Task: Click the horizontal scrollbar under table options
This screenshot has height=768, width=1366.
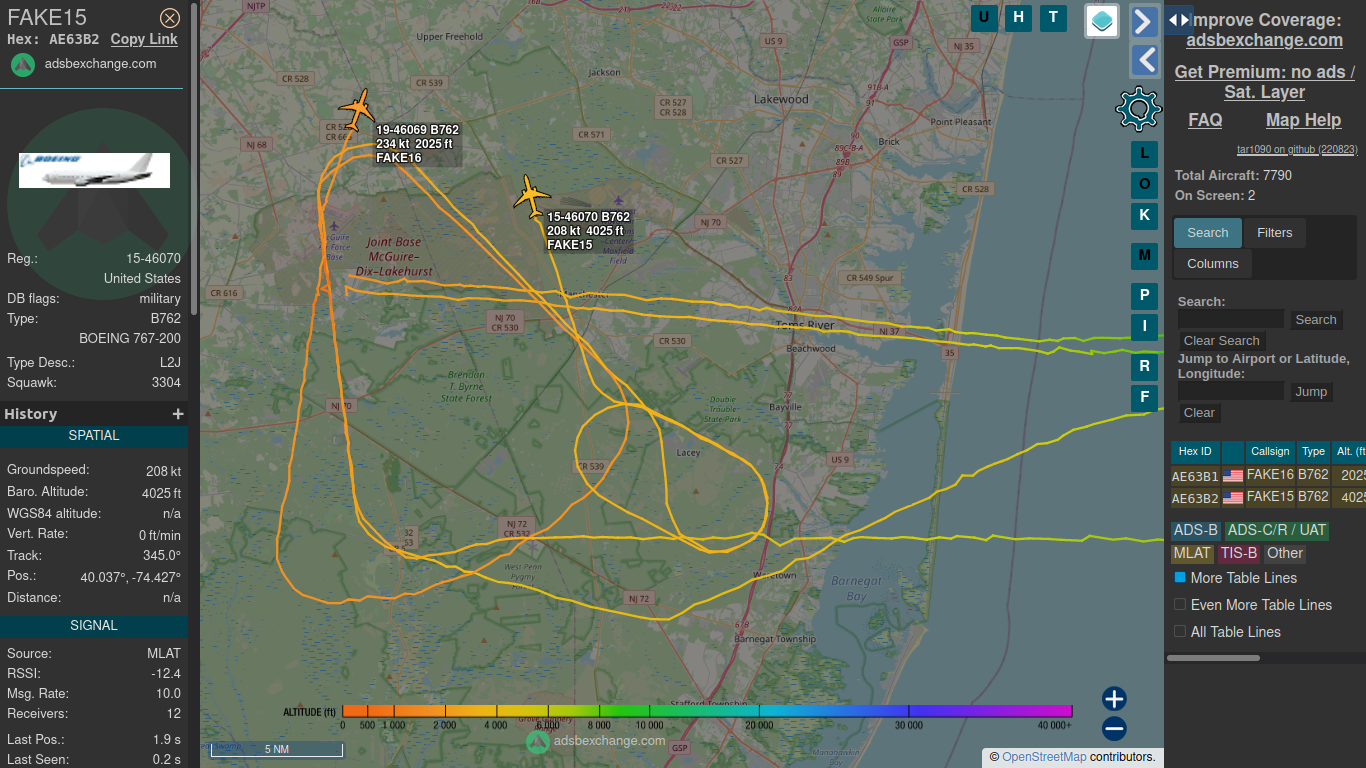Action: (1213, 658)
